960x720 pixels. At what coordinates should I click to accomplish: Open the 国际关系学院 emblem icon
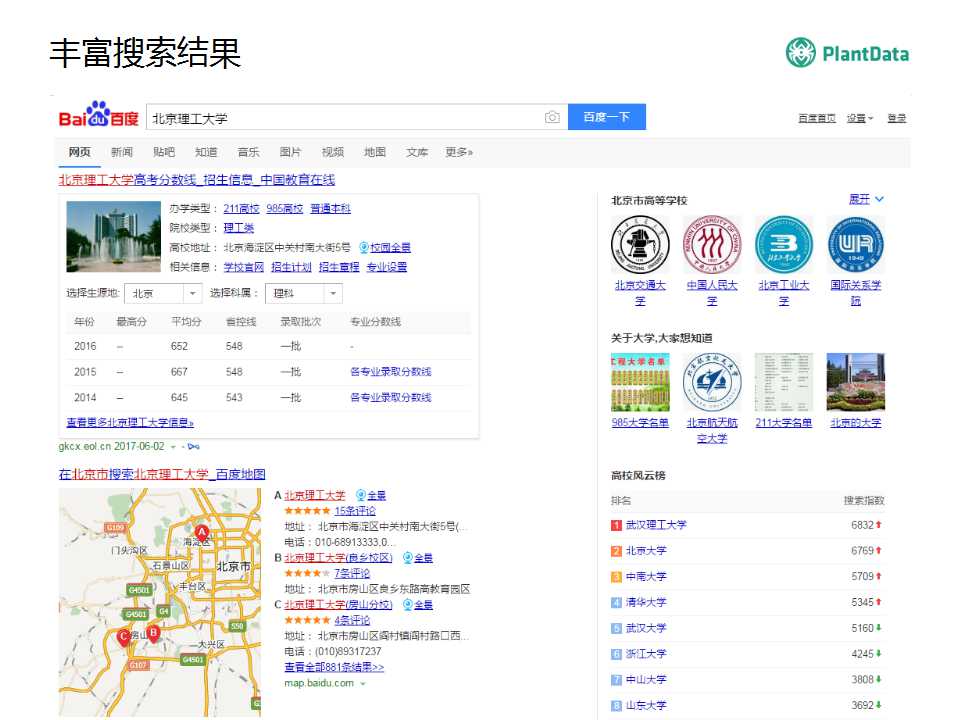pos(855,245)
